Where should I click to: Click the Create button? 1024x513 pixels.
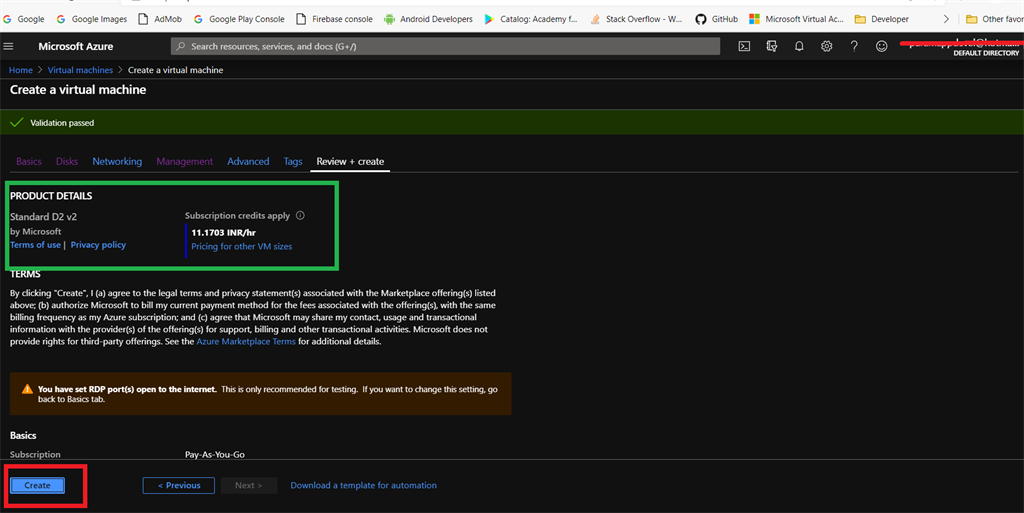(x=37, y=485)
